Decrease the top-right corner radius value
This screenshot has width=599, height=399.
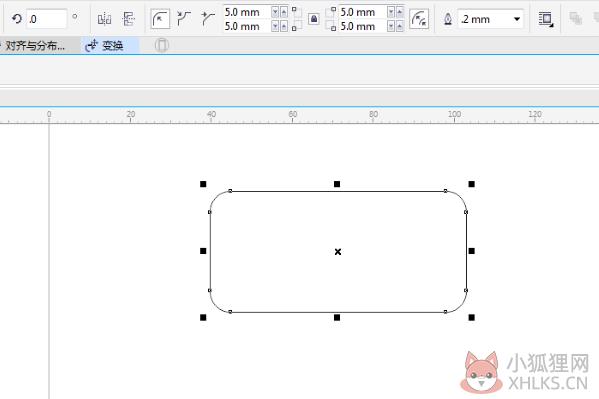[x=391, y=12]
